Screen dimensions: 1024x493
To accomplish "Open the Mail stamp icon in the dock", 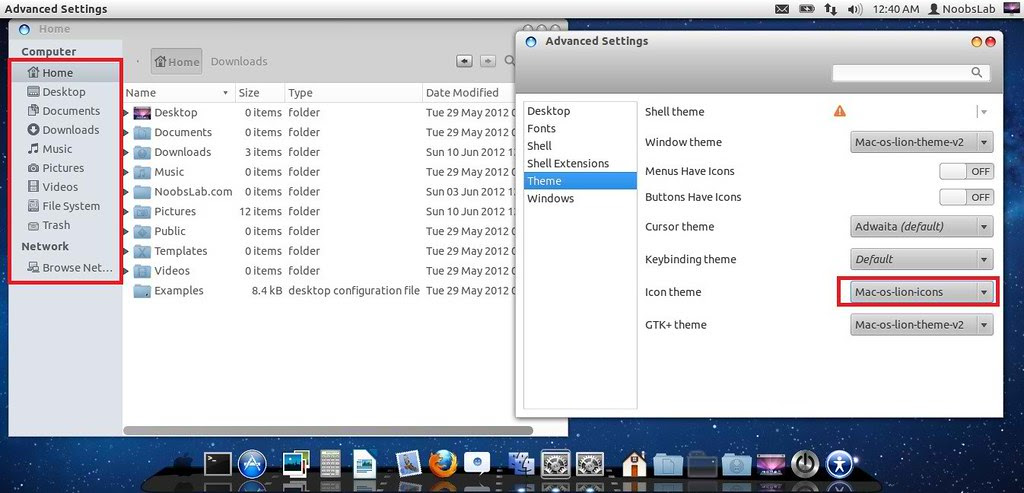I will tap(408, 464).
